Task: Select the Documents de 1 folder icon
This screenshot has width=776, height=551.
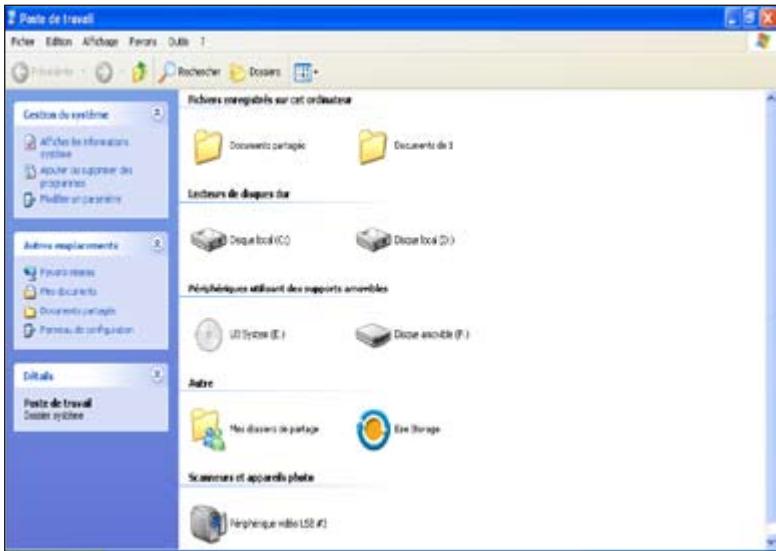Action: [x=372, y=147]
